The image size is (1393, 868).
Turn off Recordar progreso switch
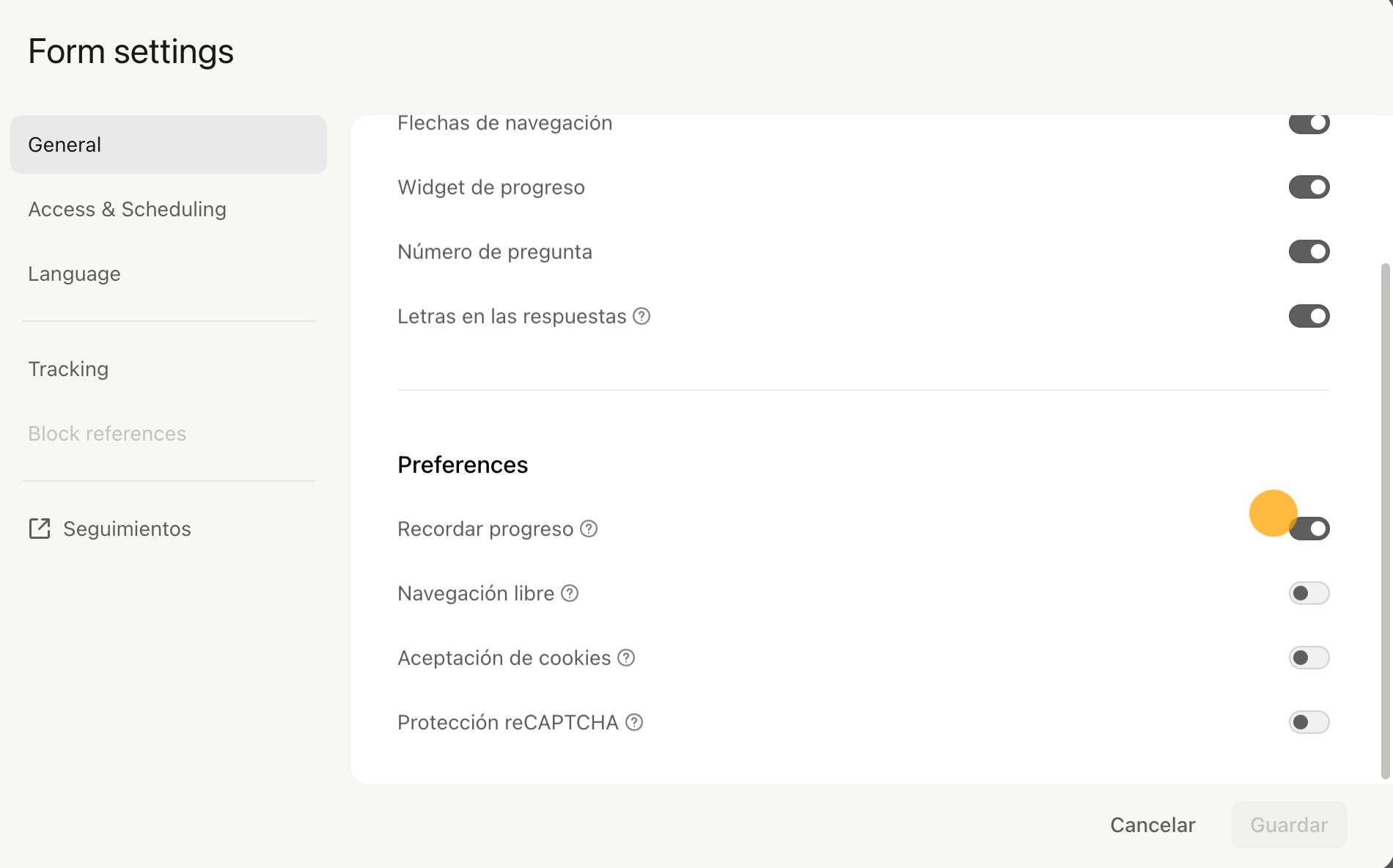tap(1310, 529)
